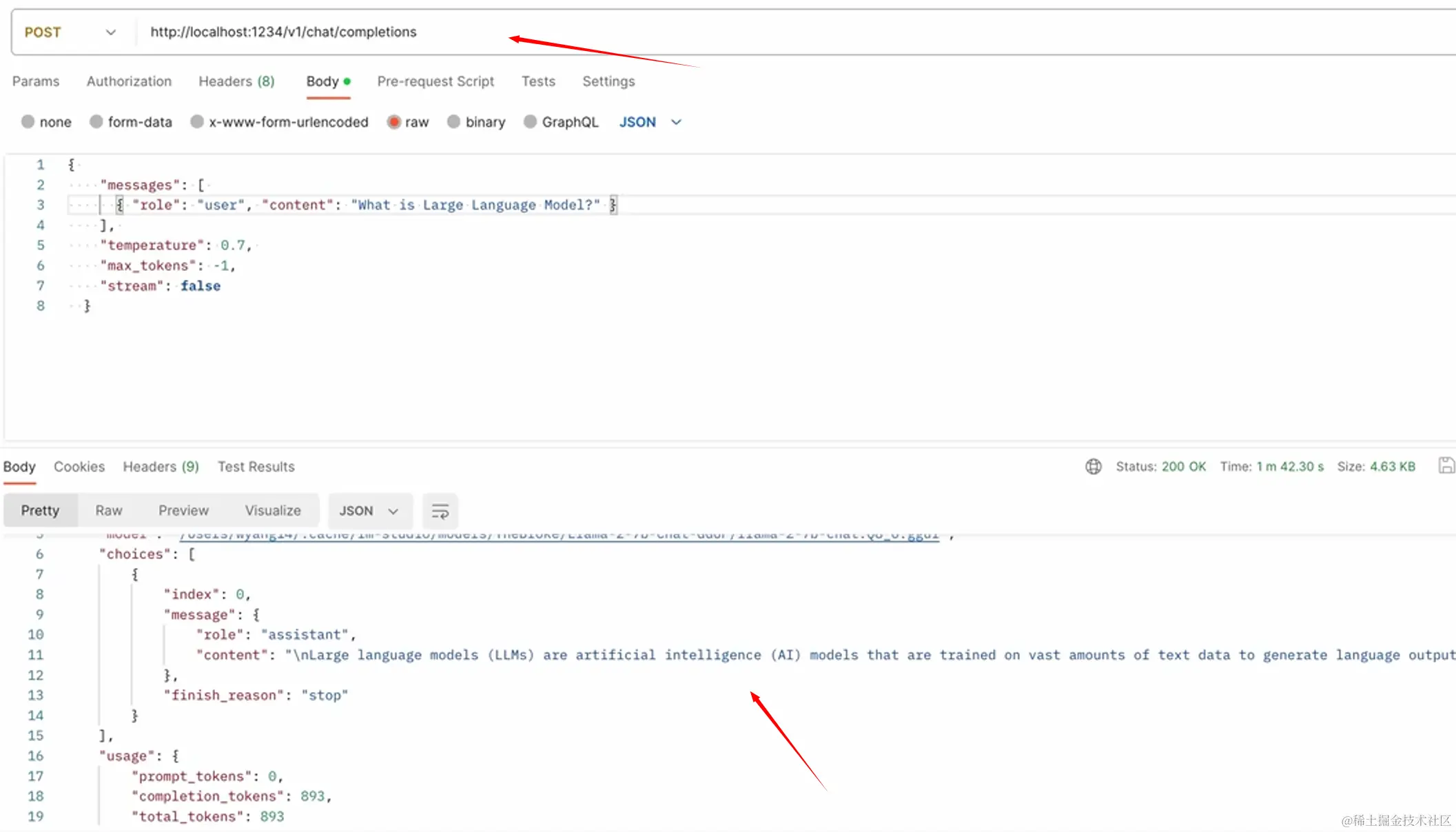
Task: Click the model file path link
Action: pos(558,536)
